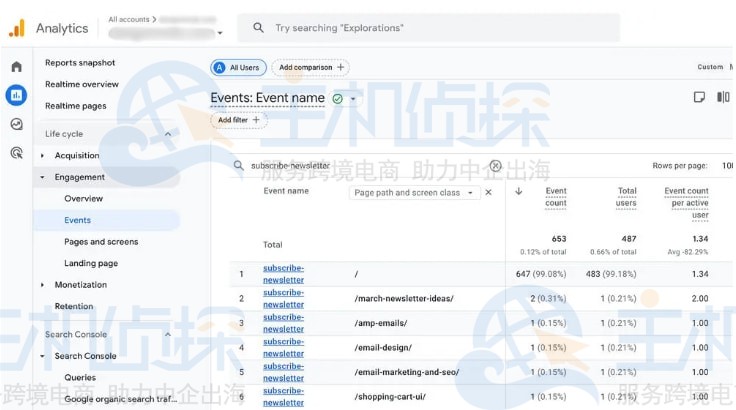This screenshot has width=736, height=410.
Task: Collapse the Search Console submenu item
Action: click(42, 356)
